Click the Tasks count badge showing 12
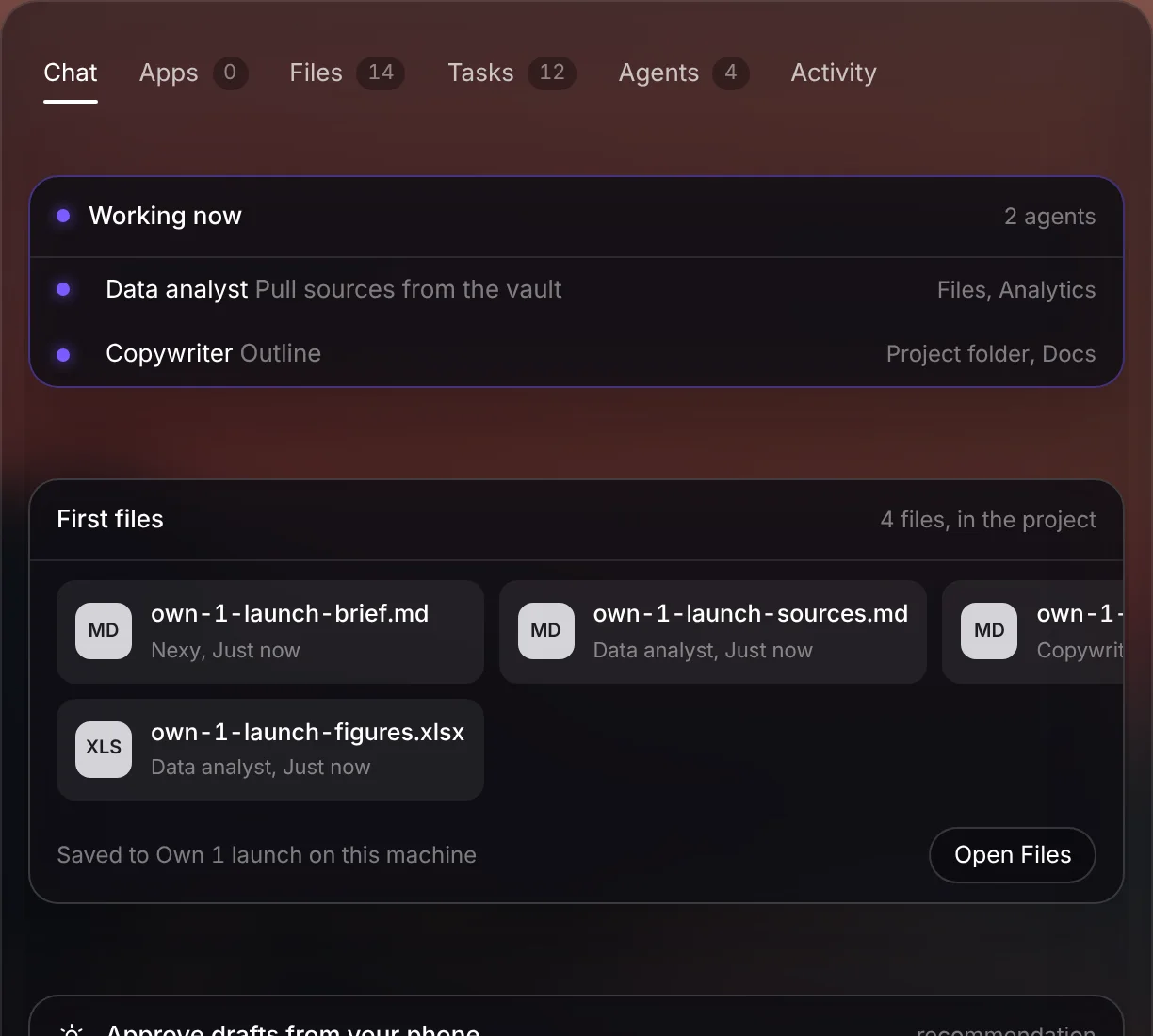This screenshot has height=1036, width=1153. tap(552, 73)
